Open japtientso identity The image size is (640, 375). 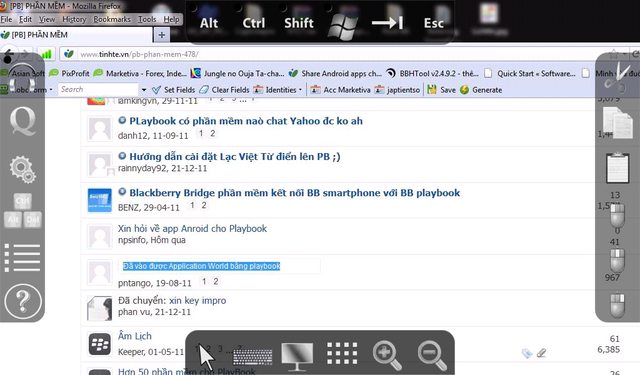(x=397, y=90)
